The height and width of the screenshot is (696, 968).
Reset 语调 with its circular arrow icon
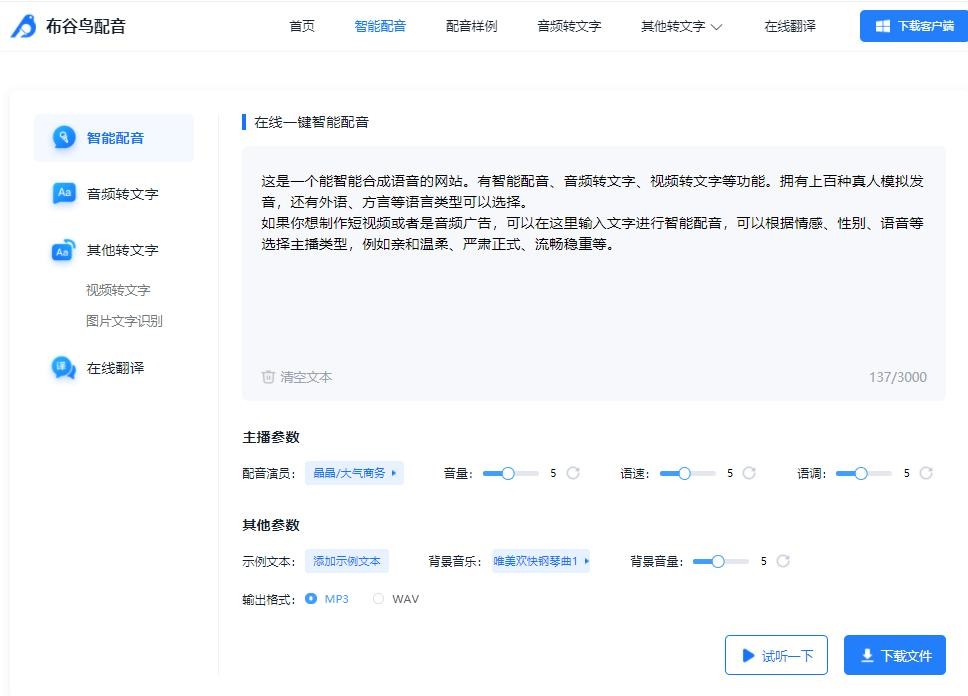click(x=926, y=473)
